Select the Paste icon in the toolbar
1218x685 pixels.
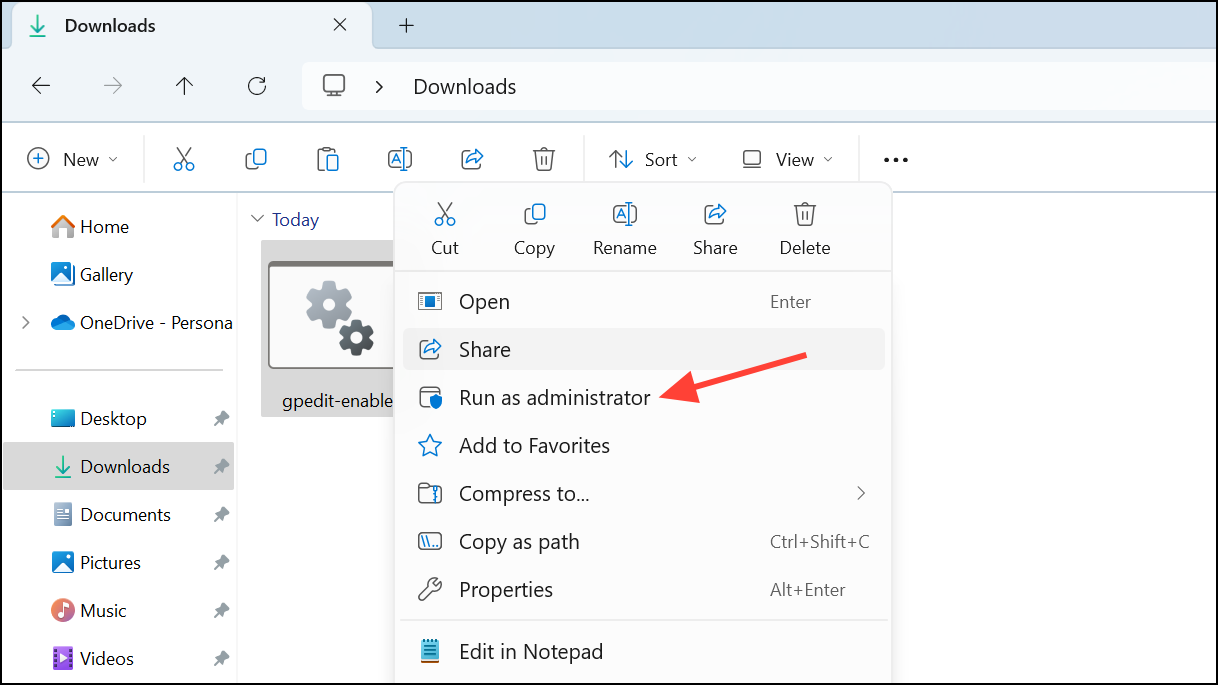[328, 158]
